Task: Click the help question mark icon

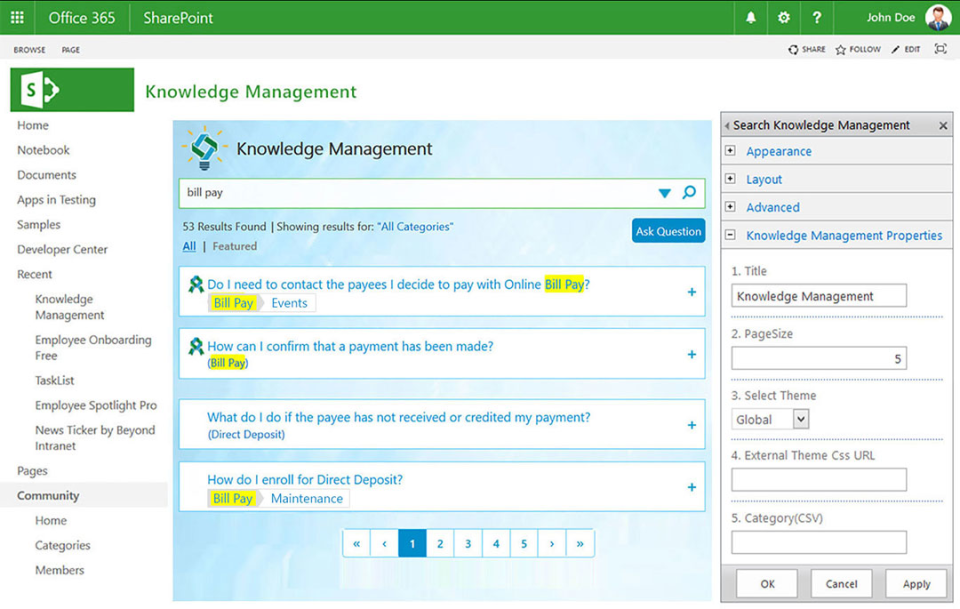Action: click(817, 17)
